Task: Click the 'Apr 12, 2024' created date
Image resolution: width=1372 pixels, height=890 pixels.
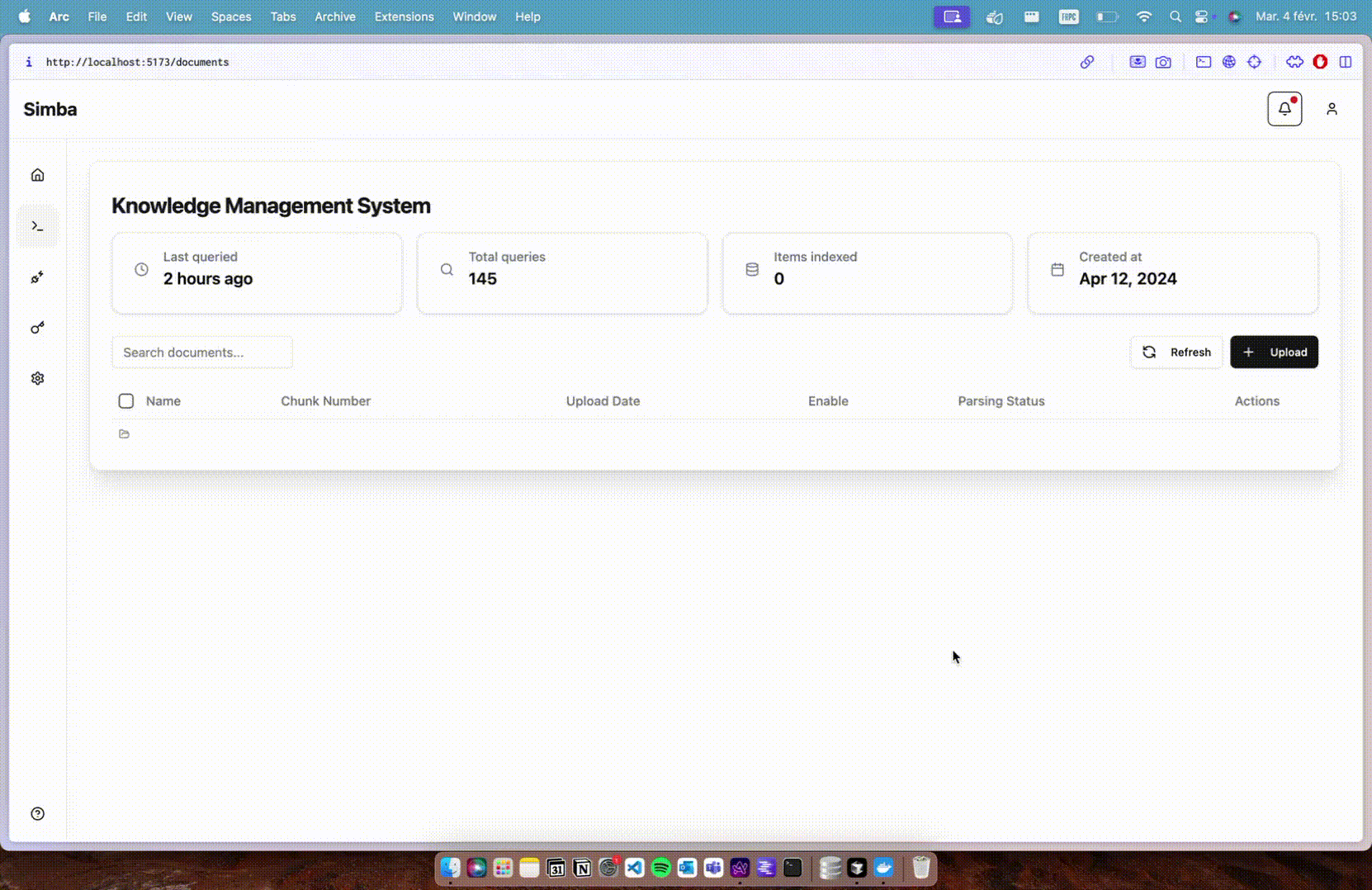Action: click(1128, 279)
